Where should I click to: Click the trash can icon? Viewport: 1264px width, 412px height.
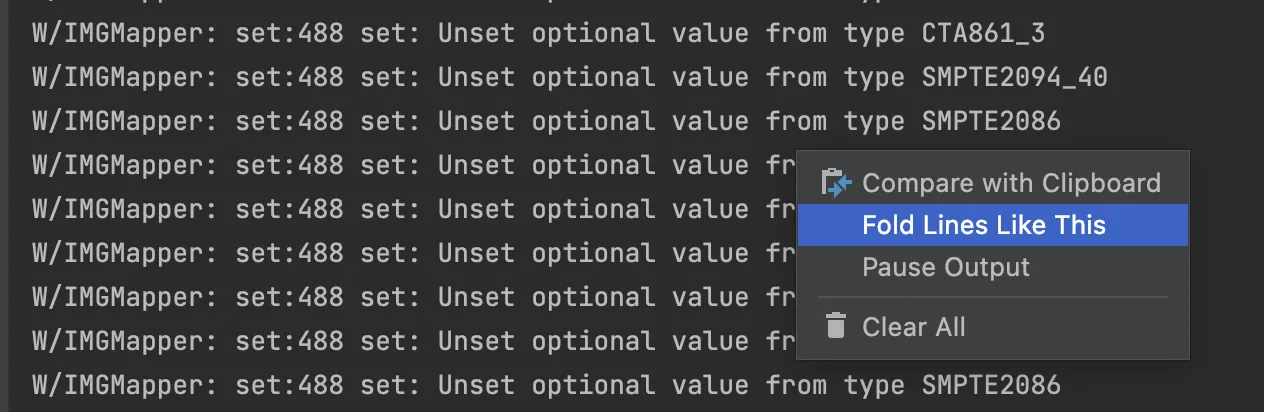(835, 326)
